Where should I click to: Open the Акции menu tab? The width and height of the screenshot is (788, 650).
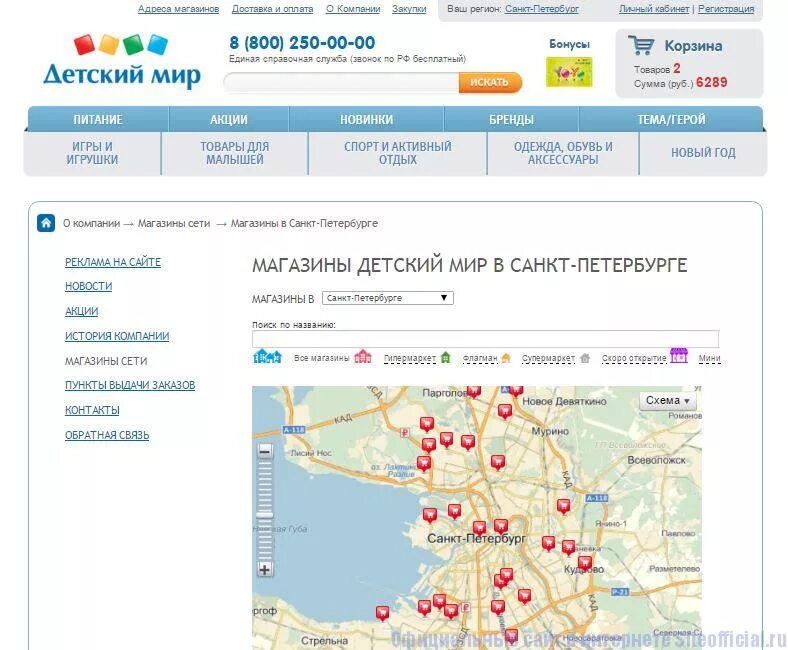[x=229, y=119]
